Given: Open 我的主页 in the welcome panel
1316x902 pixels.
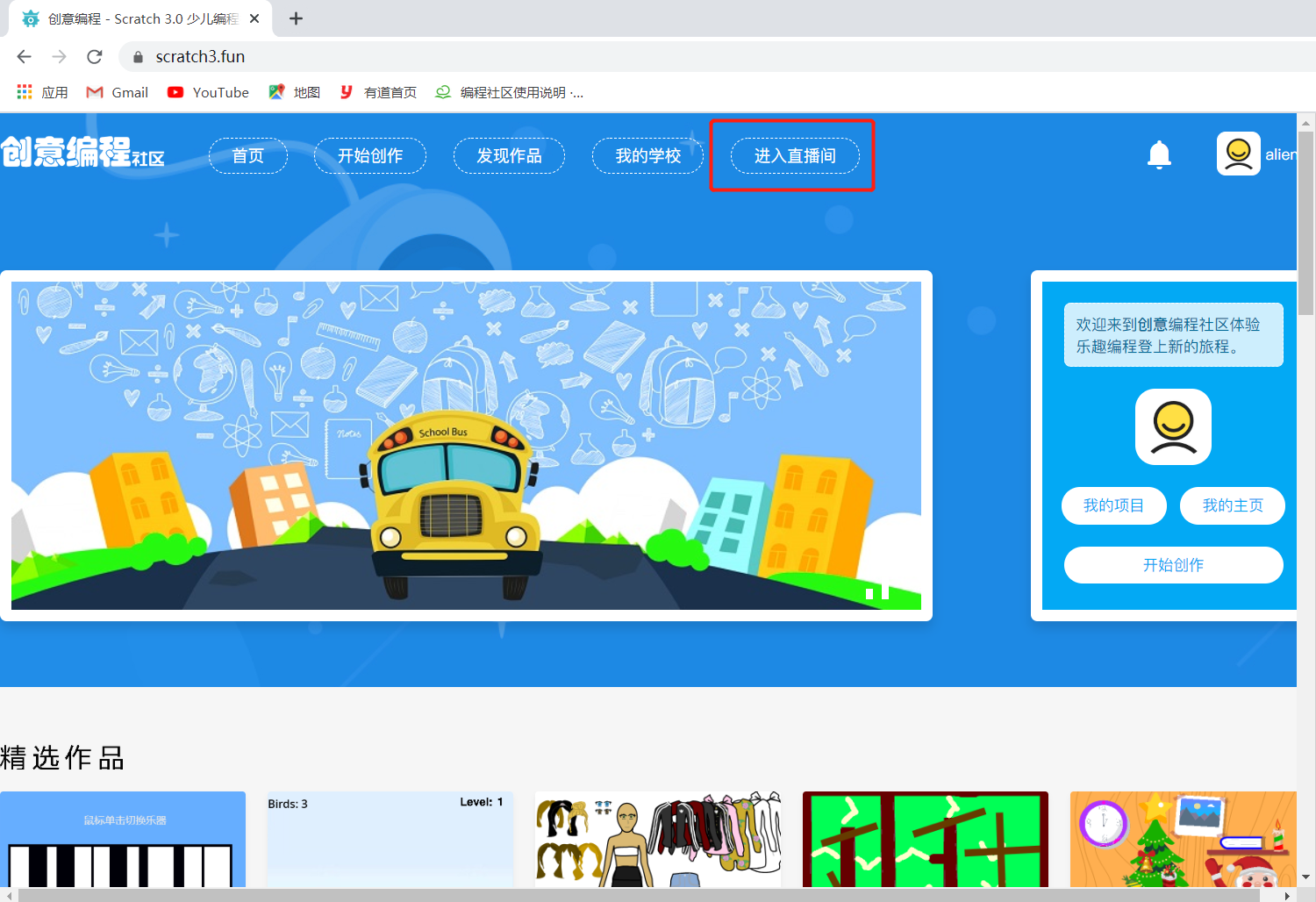Looking at the screenshot, I should (x=1233, y=505).
